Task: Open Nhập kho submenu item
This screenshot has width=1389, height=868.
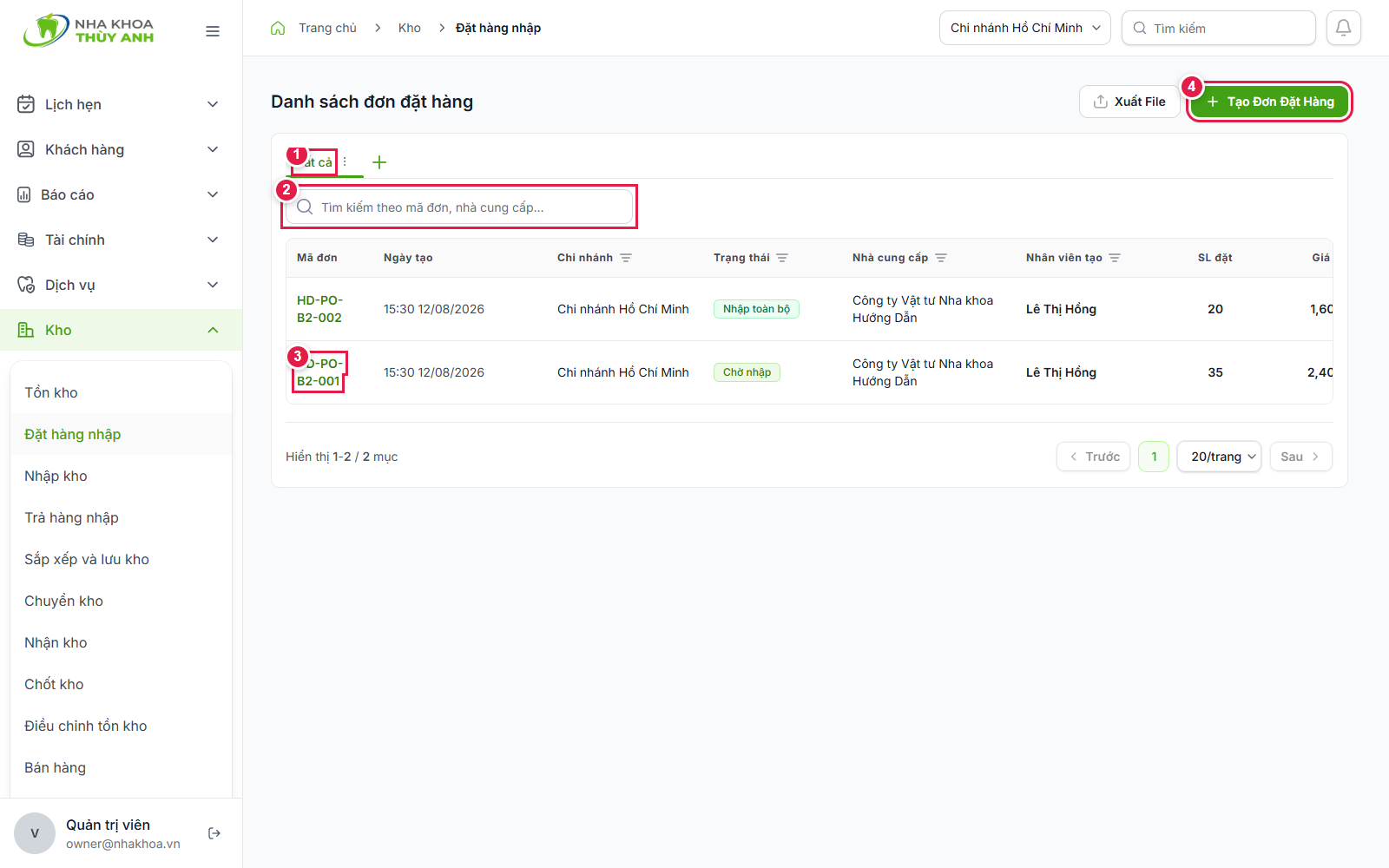Action: 56,476
